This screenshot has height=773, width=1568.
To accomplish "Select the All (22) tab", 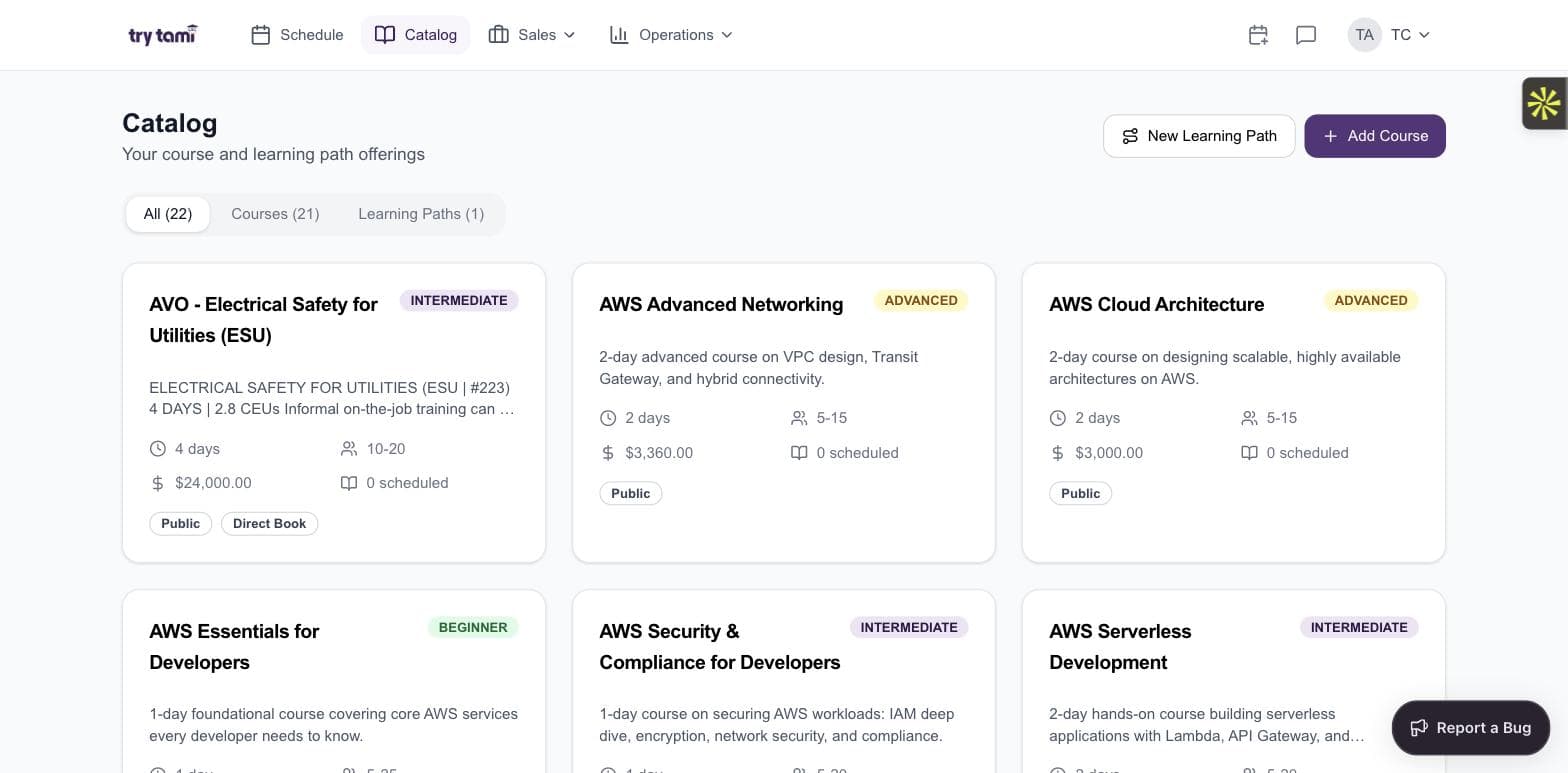I will (x=167, y=214).
